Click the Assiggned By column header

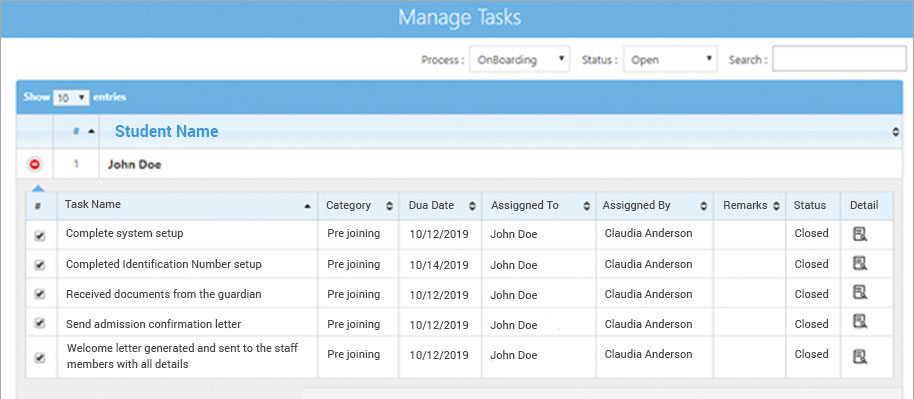click(637, 205)
